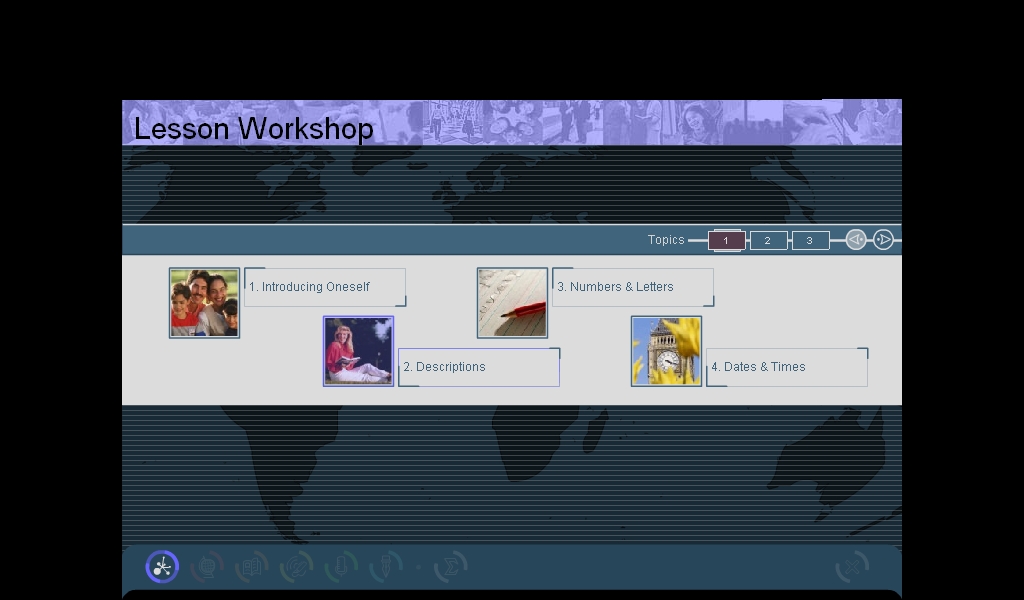This screenshot has width=1024, height=600.
Task: Click the Big Ben clock thumbnail
Action: [x=666, y=351]
